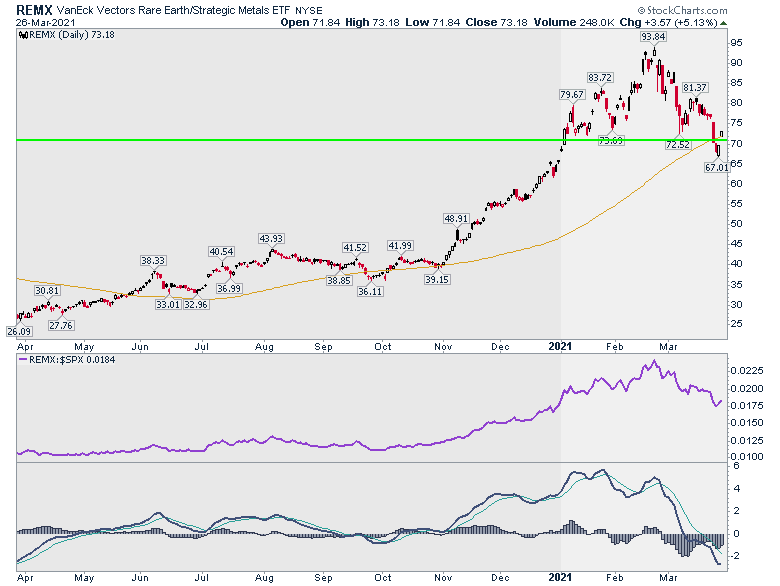
Task: Click the 48.91 price label
Action: [x=456, y=218]
